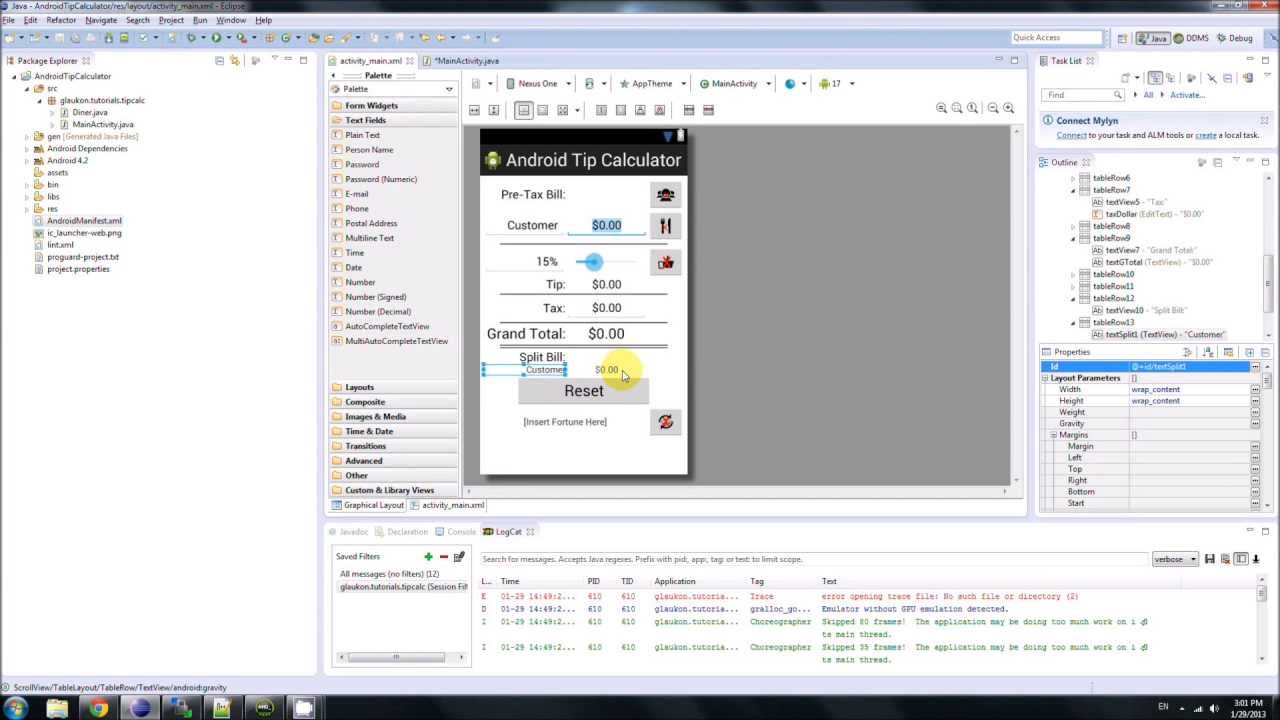Open the Java perspective
Image resolution: width=1280 pixels, height=720 pixels.
[1152, 38]
